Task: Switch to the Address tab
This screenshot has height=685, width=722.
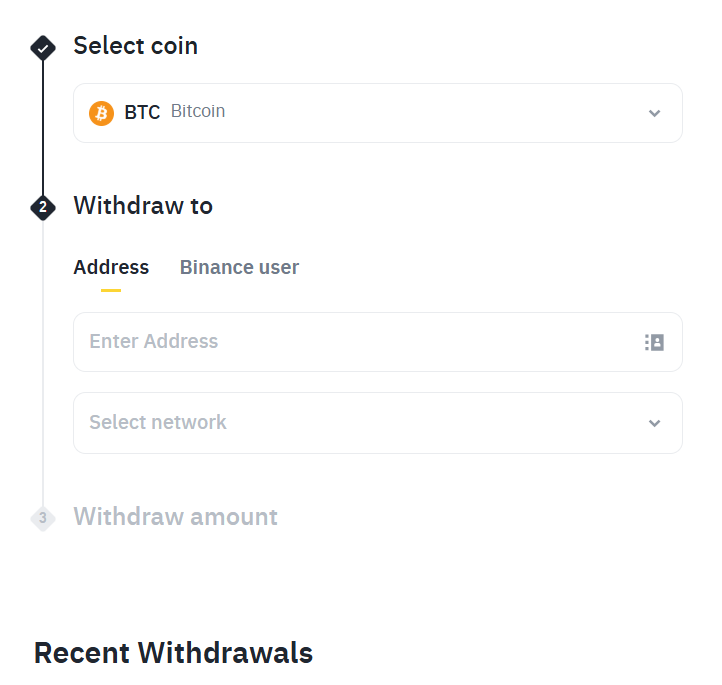Action: click(111, 267)
